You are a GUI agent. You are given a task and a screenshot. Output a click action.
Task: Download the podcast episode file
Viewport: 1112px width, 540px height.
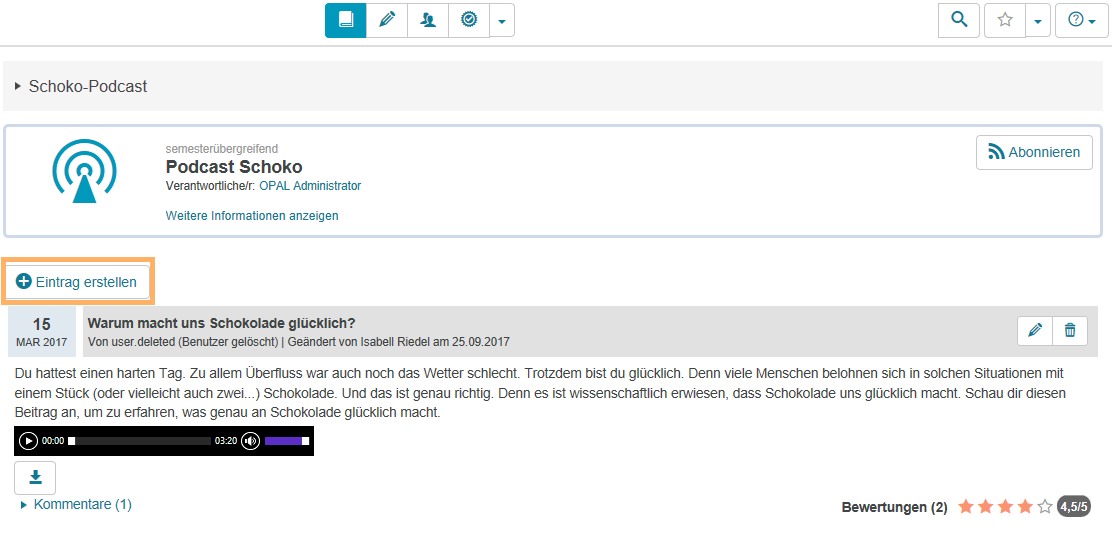click(35, 477)
